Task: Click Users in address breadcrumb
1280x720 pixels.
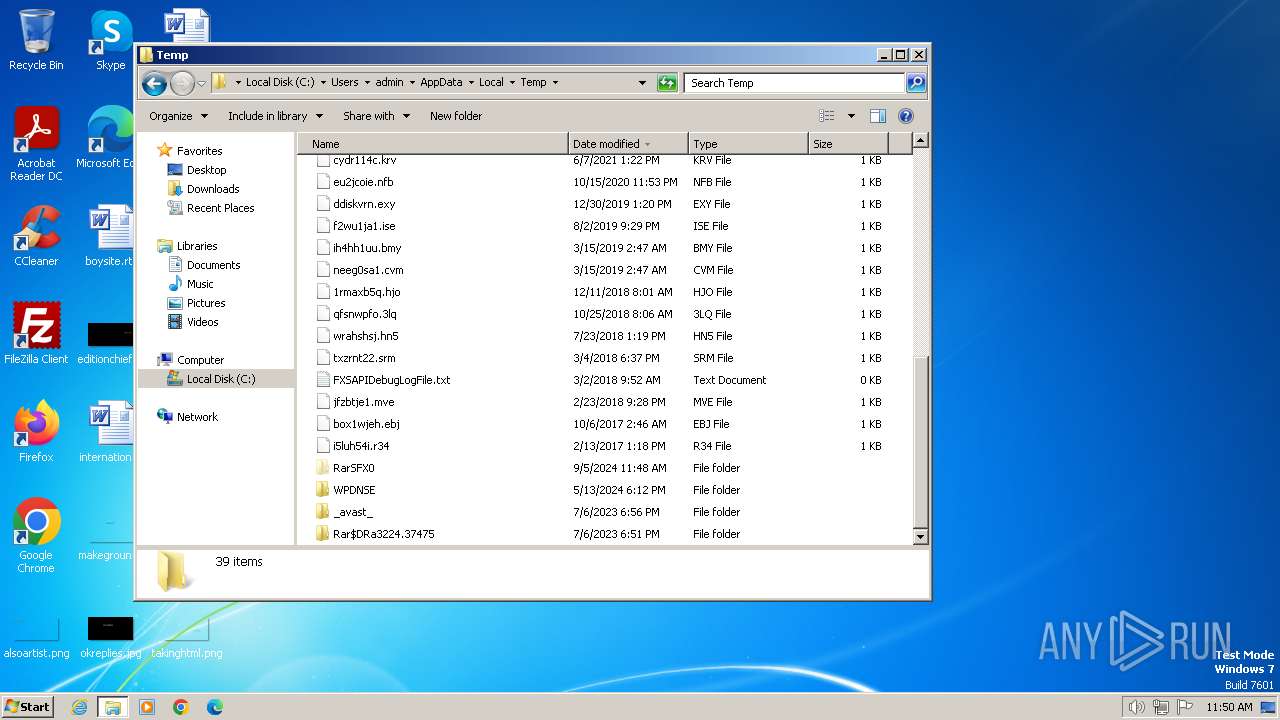Action: [345, 83]
